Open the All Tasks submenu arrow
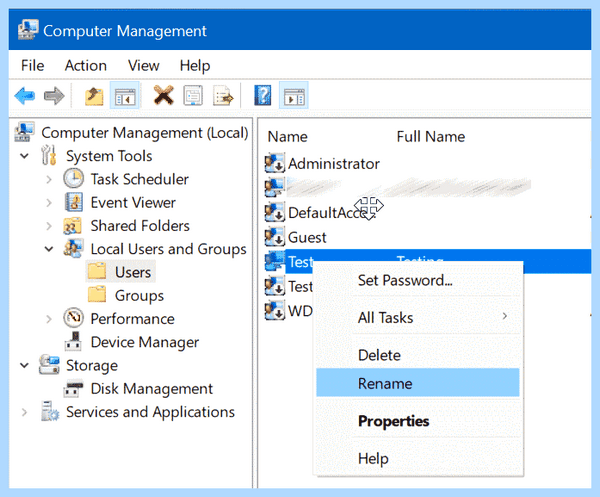Screen dimensions: 600x497 tap(505, 316)
